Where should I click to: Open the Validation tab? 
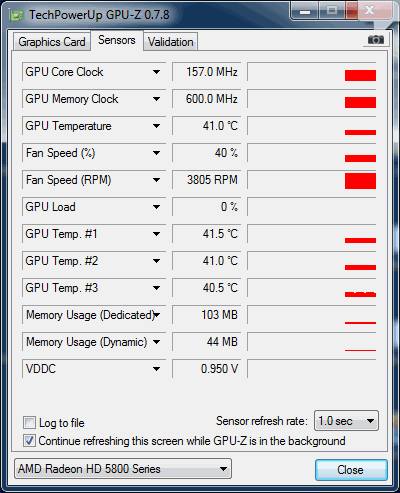tap(170, 42)
